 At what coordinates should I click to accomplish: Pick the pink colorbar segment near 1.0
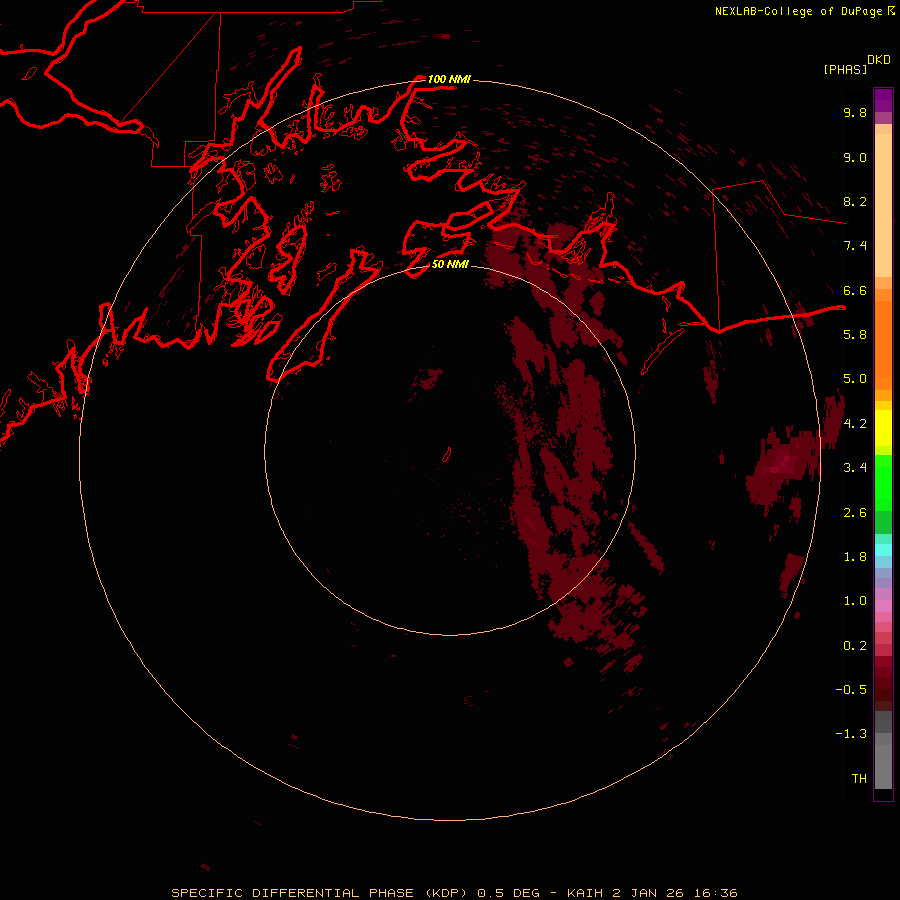pos(883,606)
